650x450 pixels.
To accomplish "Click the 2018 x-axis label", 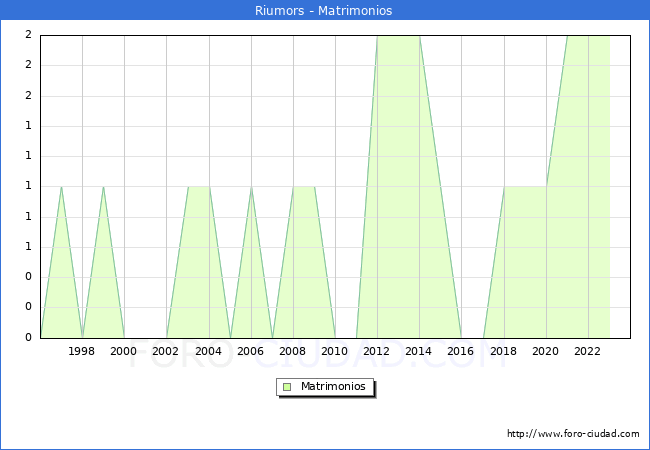I will (503, 351).
